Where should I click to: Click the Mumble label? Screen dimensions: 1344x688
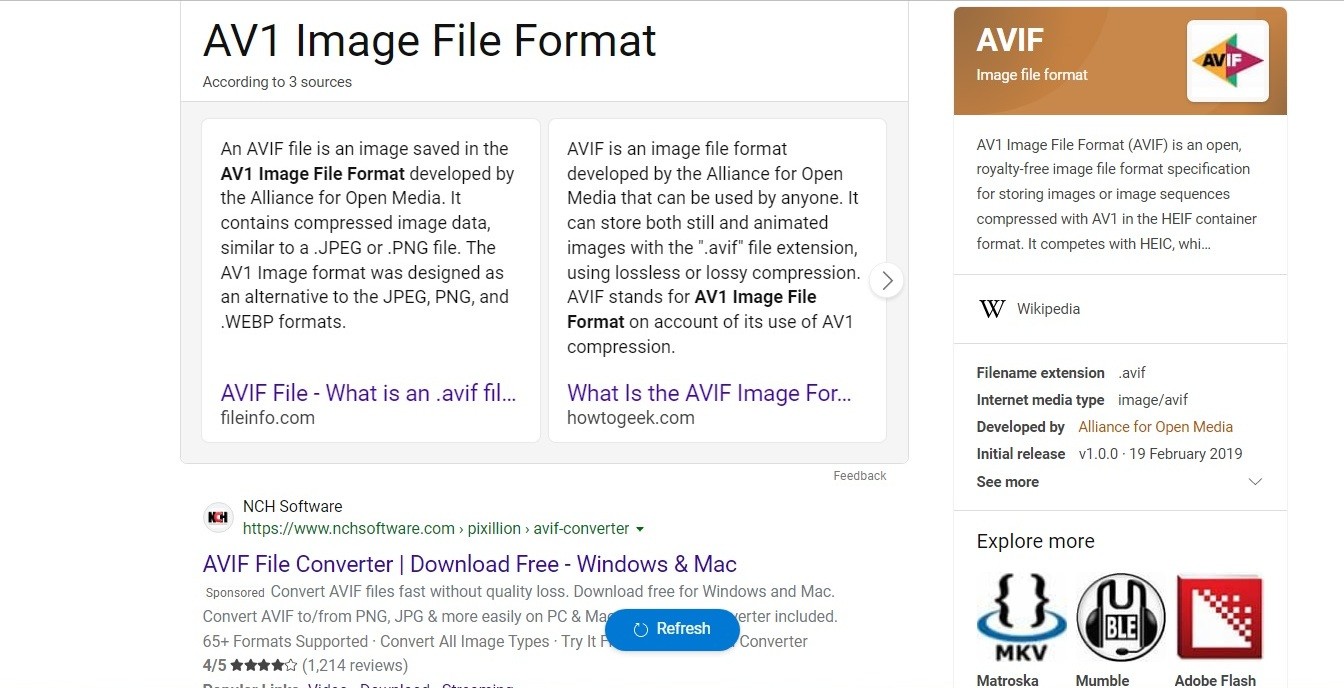click(1102, 681)
